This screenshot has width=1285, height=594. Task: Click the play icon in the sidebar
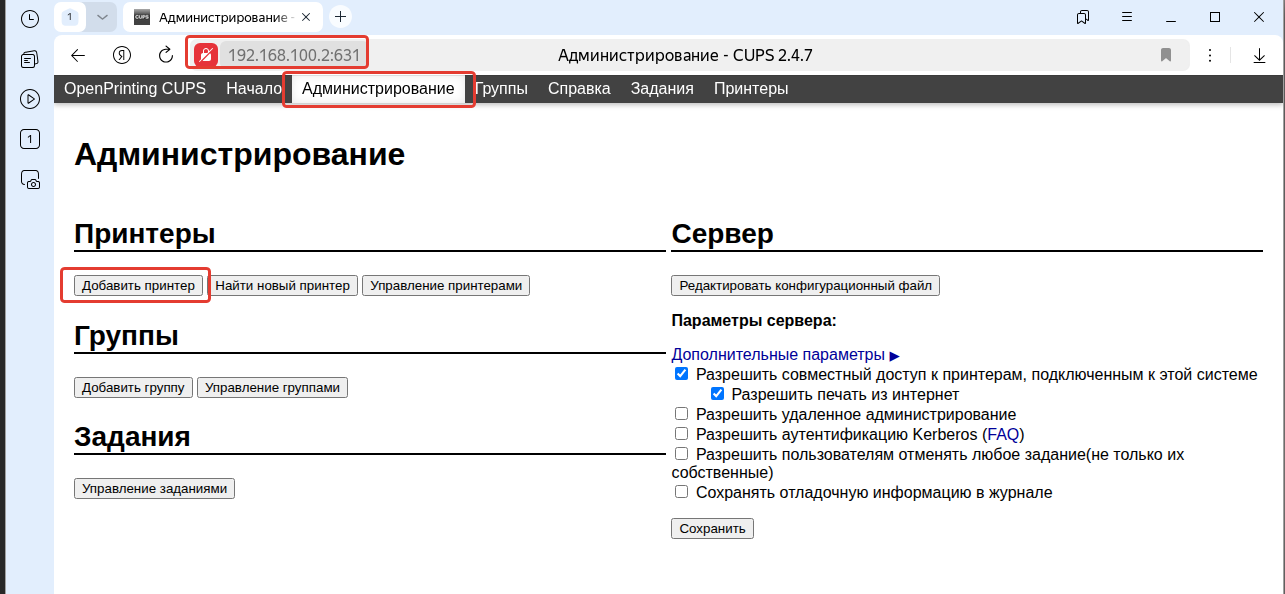30,99
